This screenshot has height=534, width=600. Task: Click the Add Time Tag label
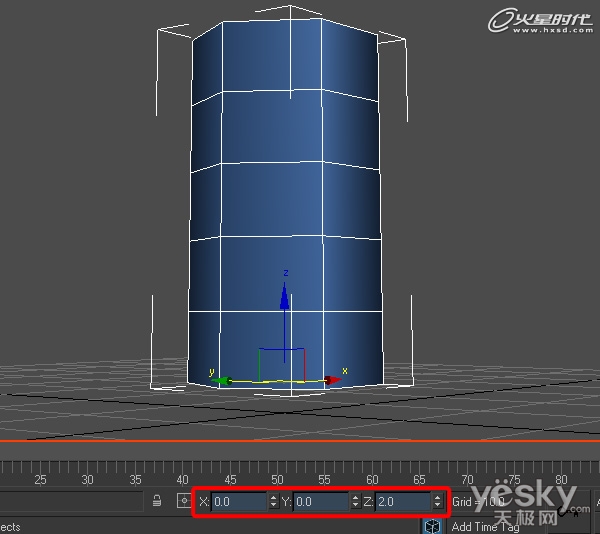click(485, 527)
